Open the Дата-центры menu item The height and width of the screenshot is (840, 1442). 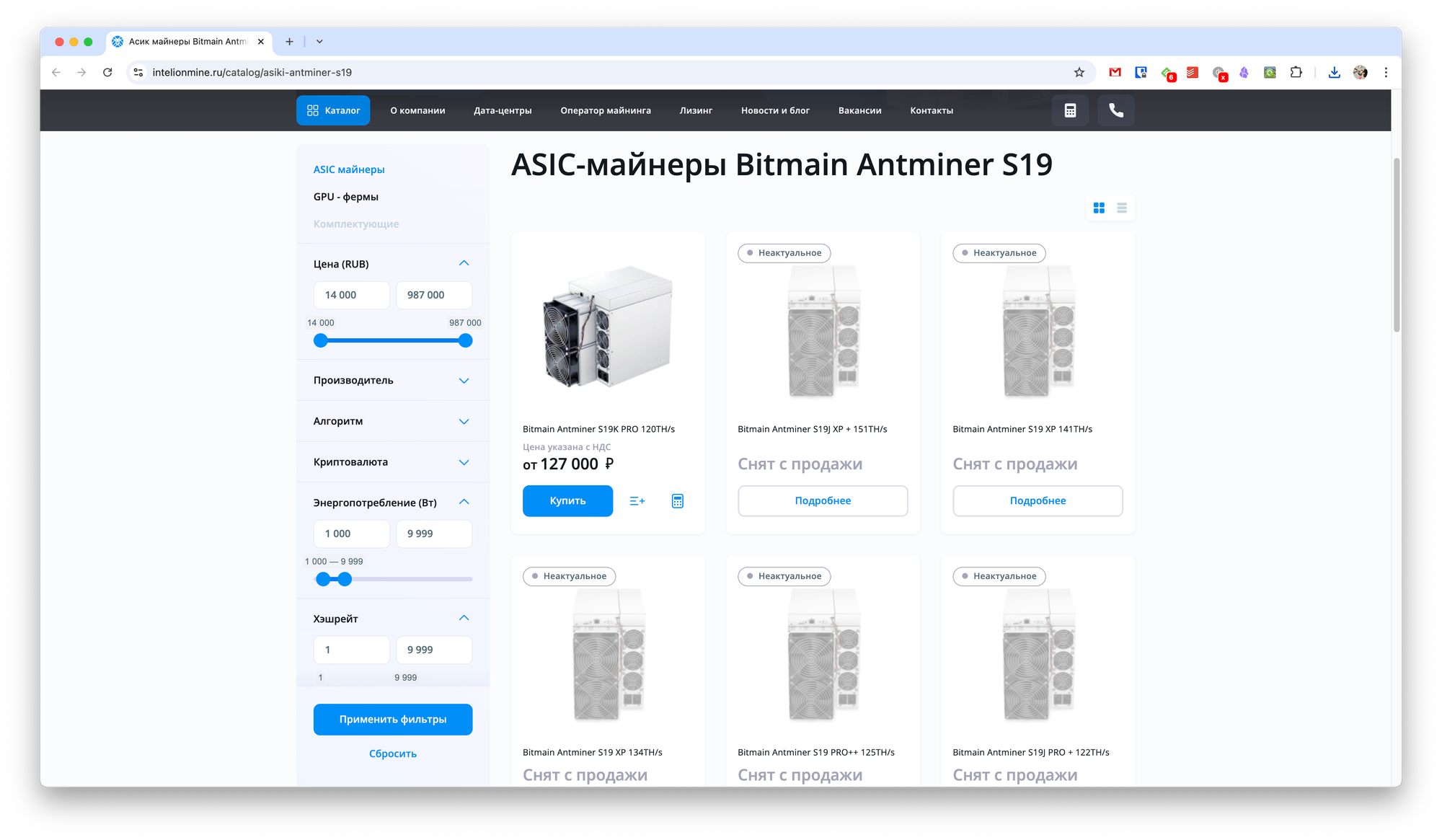503,110
